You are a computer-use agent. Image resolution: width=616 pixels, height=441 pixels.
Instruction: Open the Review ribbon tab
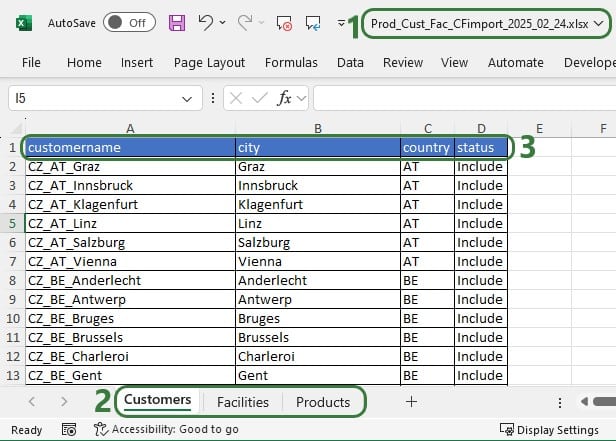[403, 62]
